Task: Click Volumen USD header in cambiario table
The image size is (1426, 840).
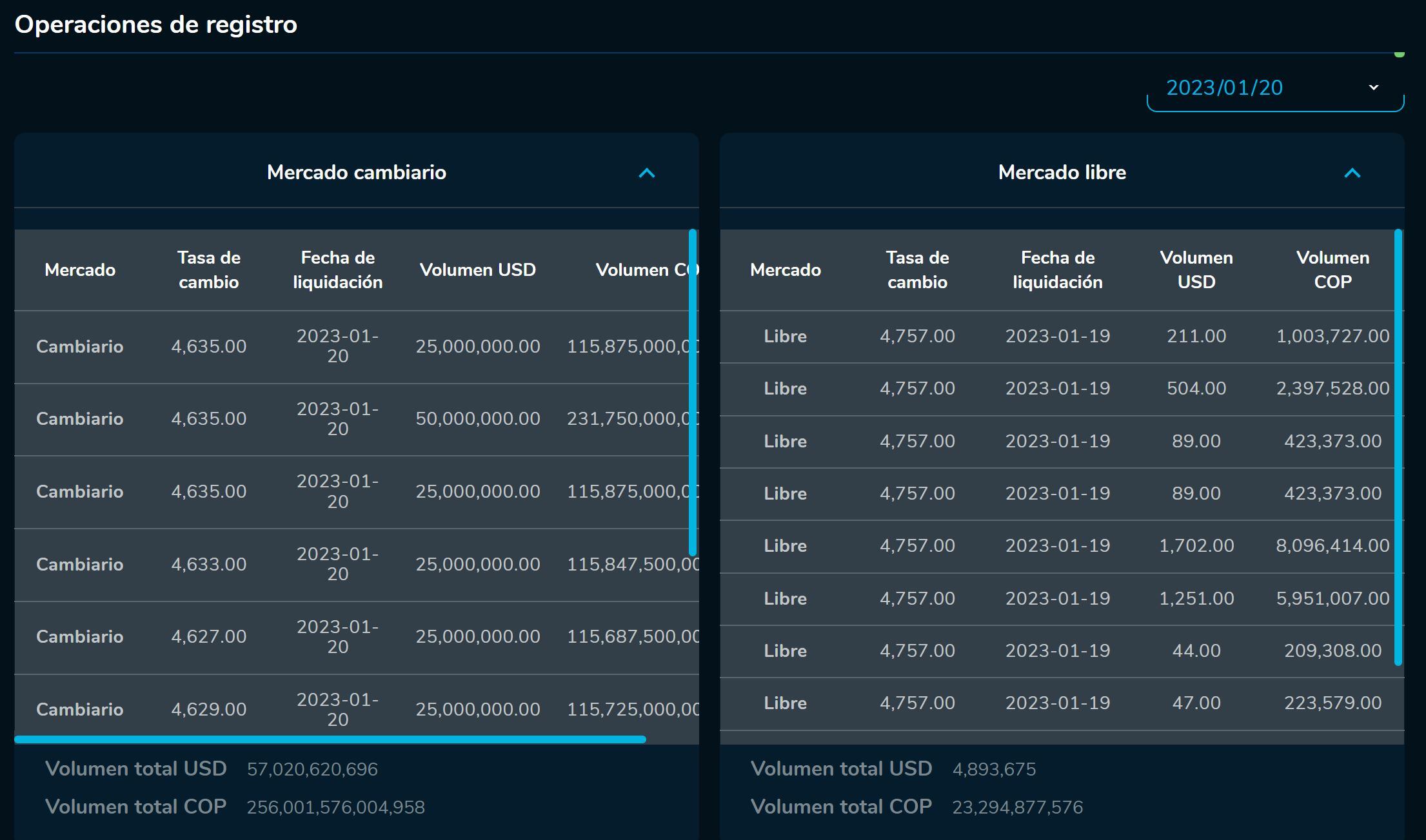Action: (x=477, y=269)
